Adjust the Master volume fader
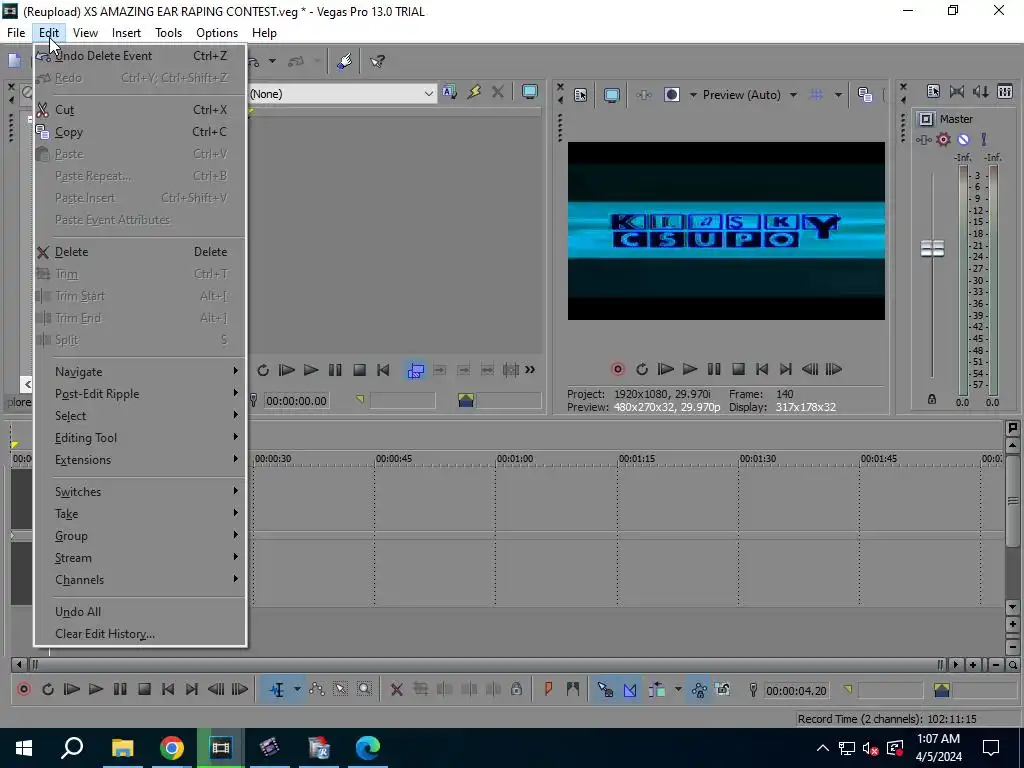 933,249
